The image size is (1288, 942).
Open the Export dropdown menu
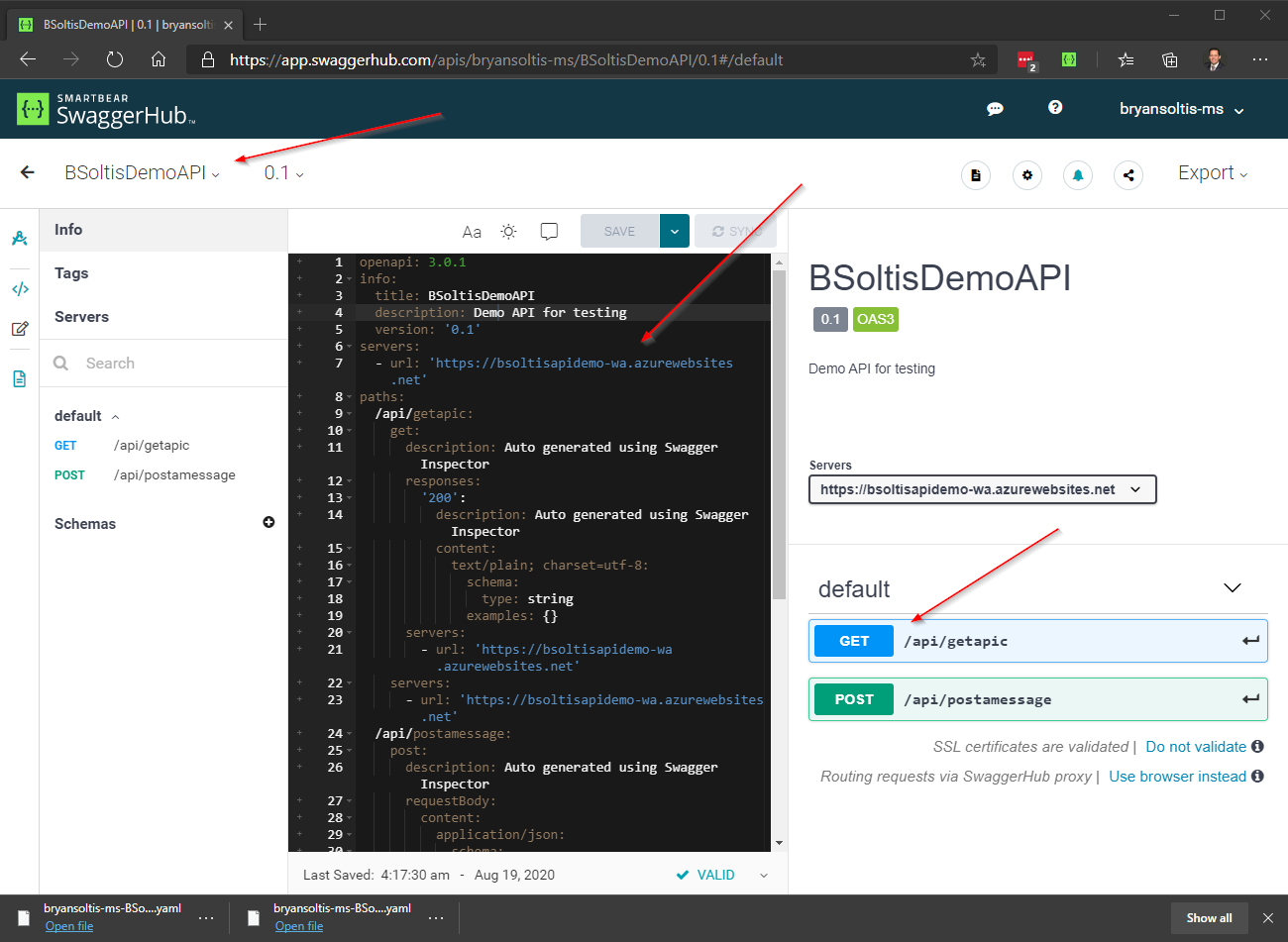(x=1212, y=173)
